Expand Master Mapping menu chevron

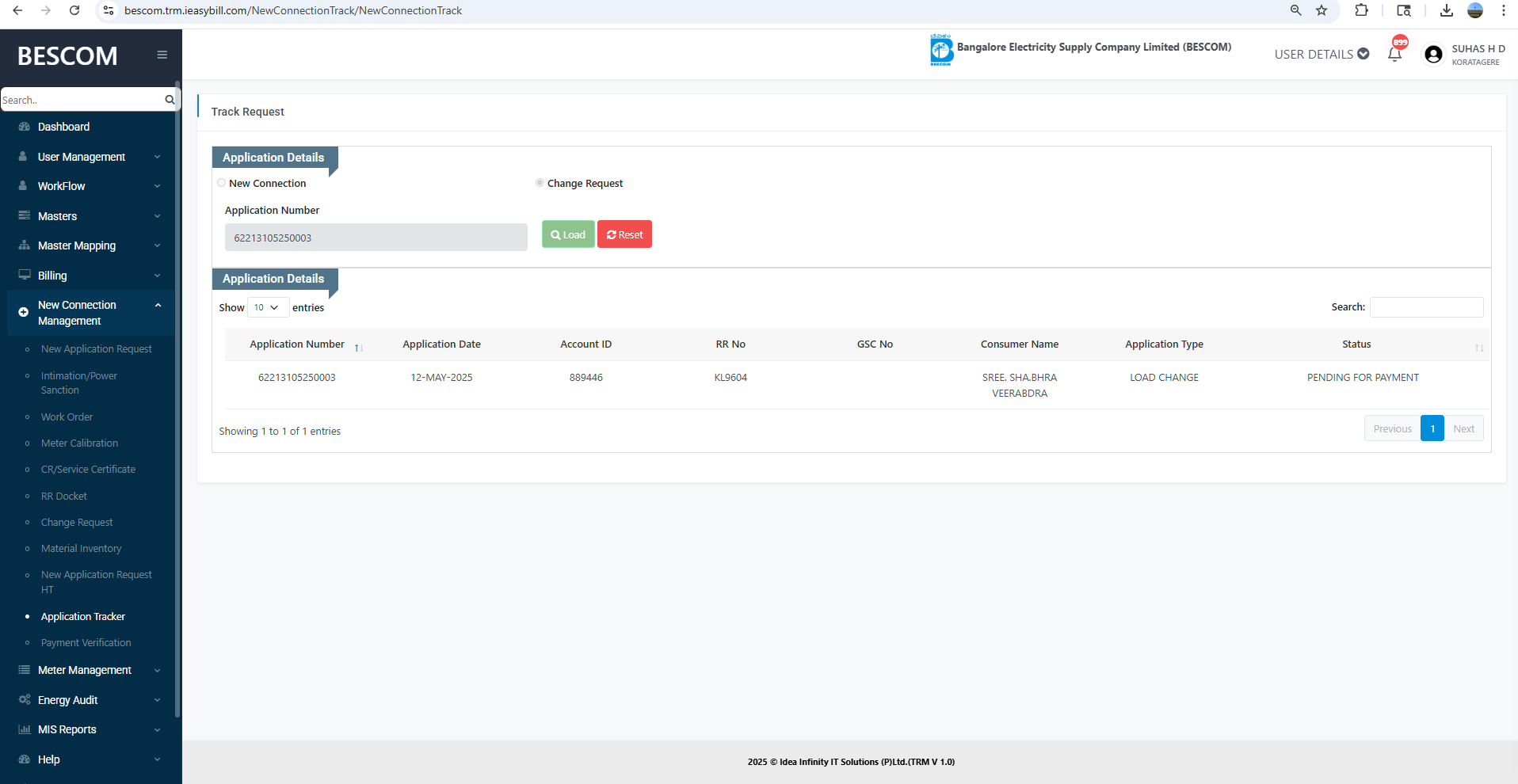point(157,245)
